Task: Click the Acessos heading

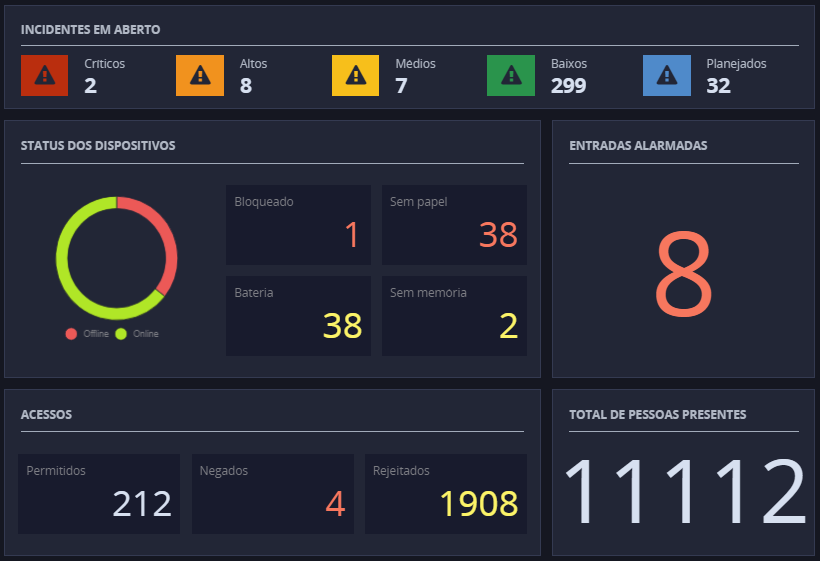Action: [x=46, y=414]
